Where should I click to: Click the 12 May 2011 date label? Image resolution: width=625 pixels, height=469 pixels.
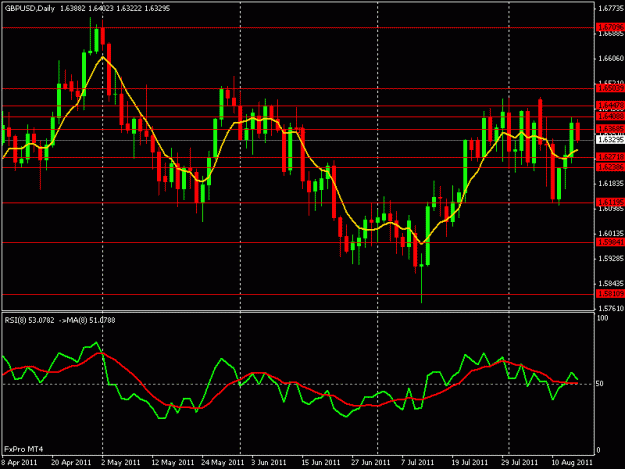pos(173,463)
